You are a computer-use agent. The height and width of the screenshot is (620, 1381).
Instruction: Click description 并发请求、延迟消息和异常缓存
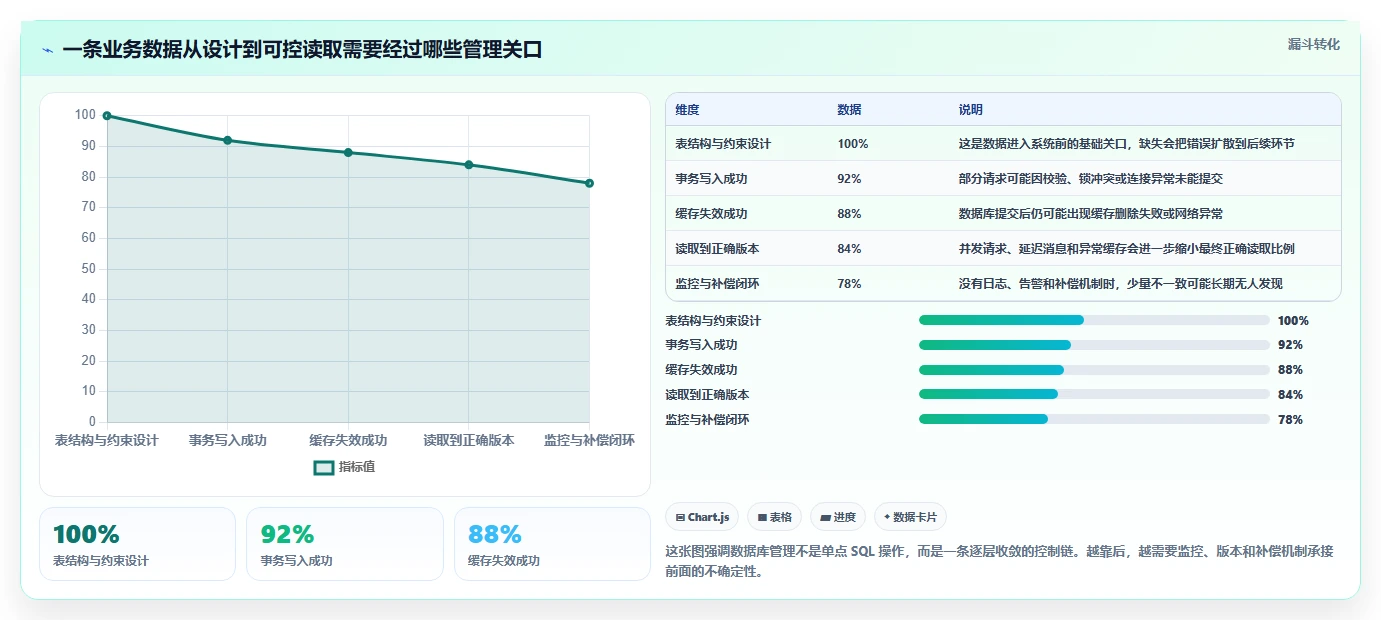click(1126, 249)
